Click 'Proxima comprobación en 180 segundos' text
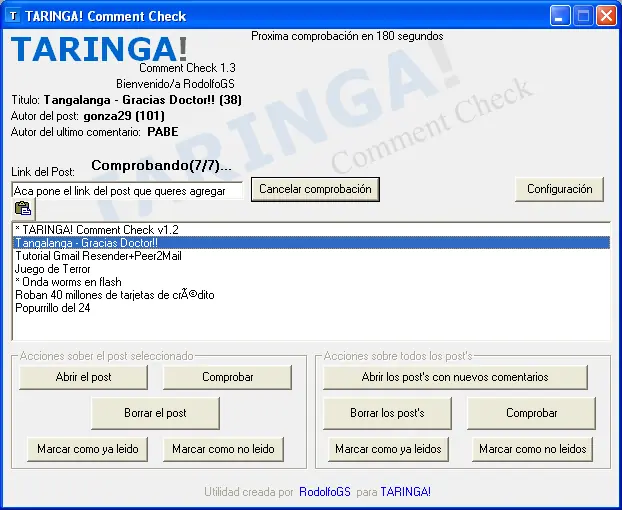The height and width of the screenshot is (510, 622). [x=347, y=36]
